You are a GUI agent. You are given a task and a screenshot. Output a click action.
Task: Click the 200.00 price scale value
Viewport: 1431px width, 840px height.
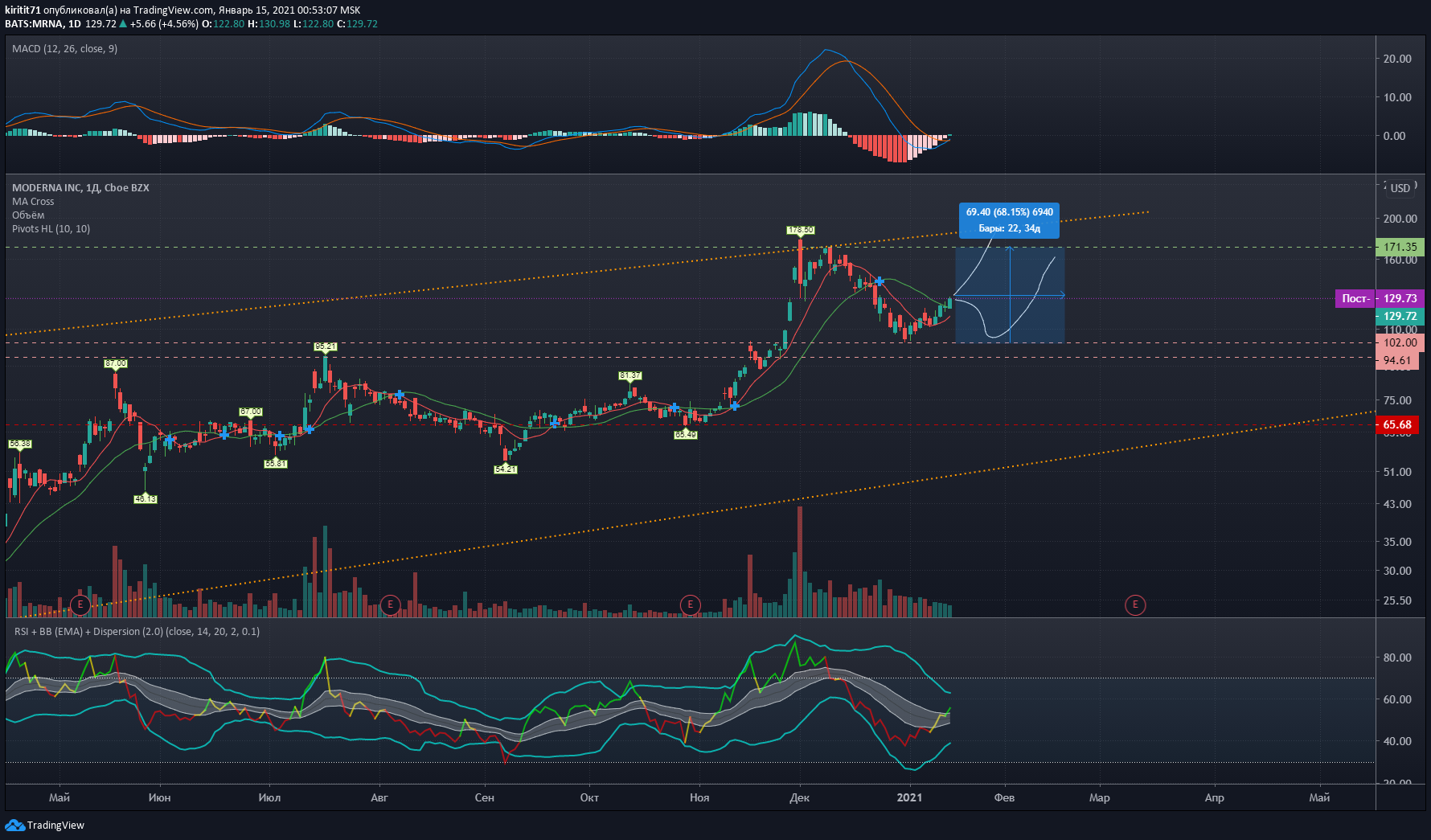click(x=1400, y=219)
